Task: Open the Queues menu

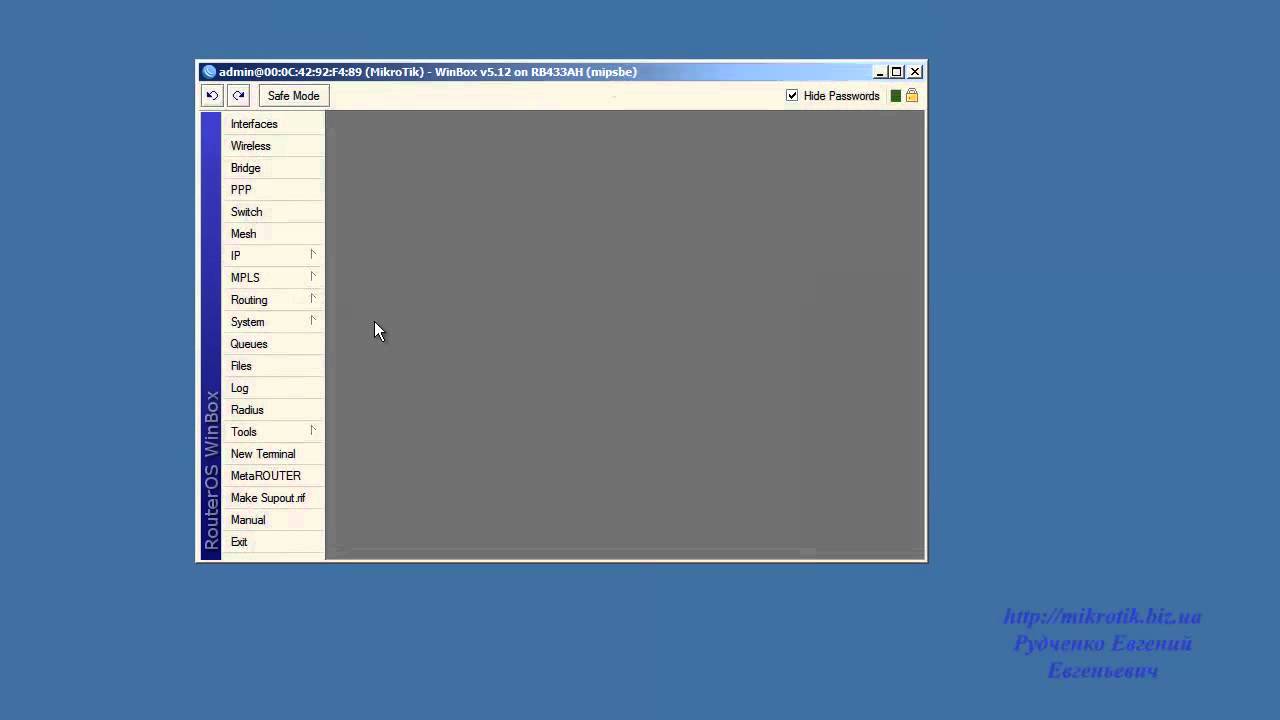Action: coord(273,344)
